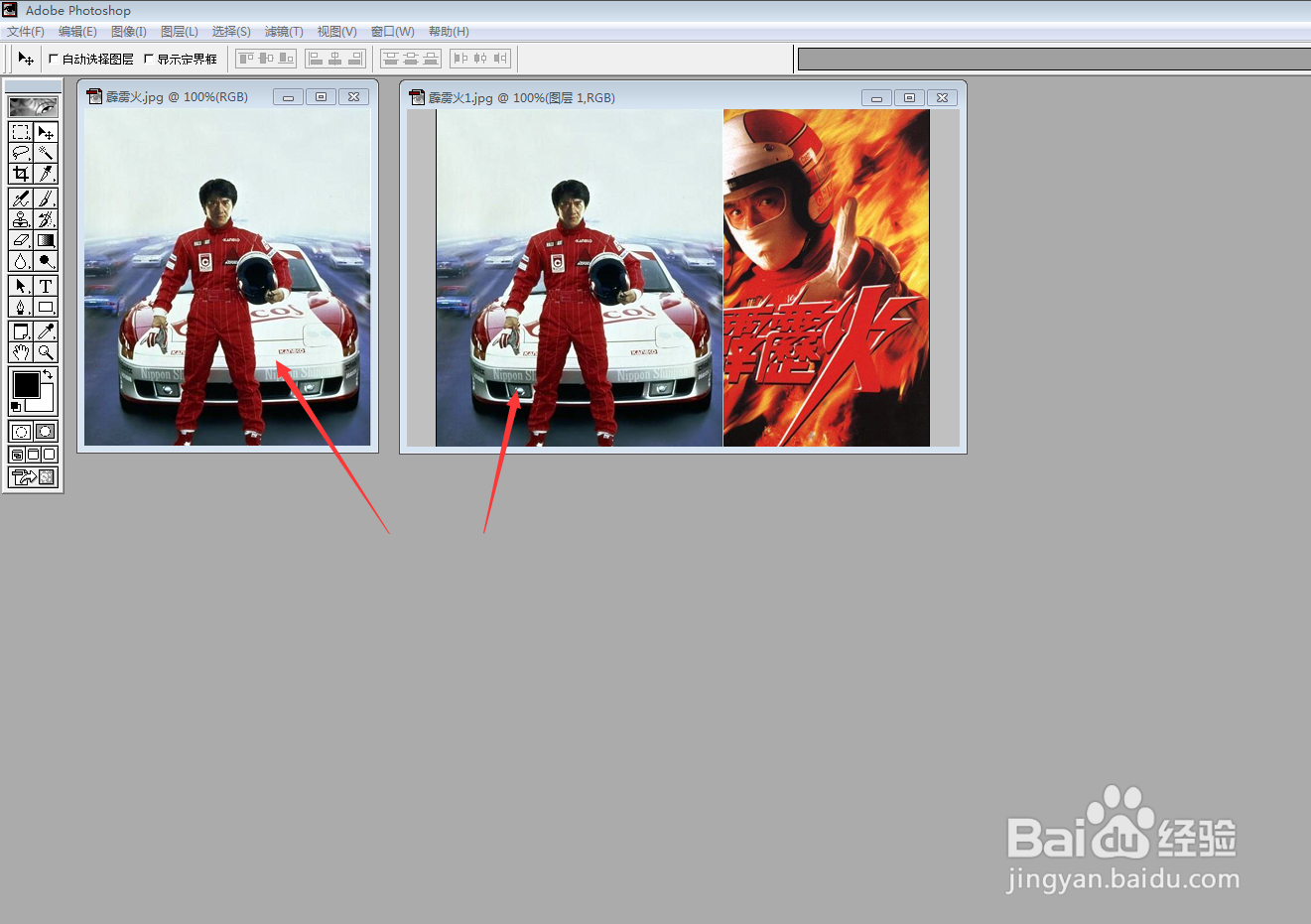Select the Rectangle shape tool
Screen dimensions: 1311x924
(46, 307)
